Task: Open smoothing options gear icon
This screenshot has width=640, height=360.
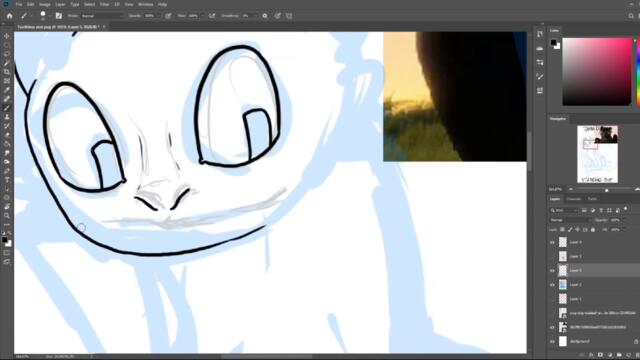Action: pos(265,16)
